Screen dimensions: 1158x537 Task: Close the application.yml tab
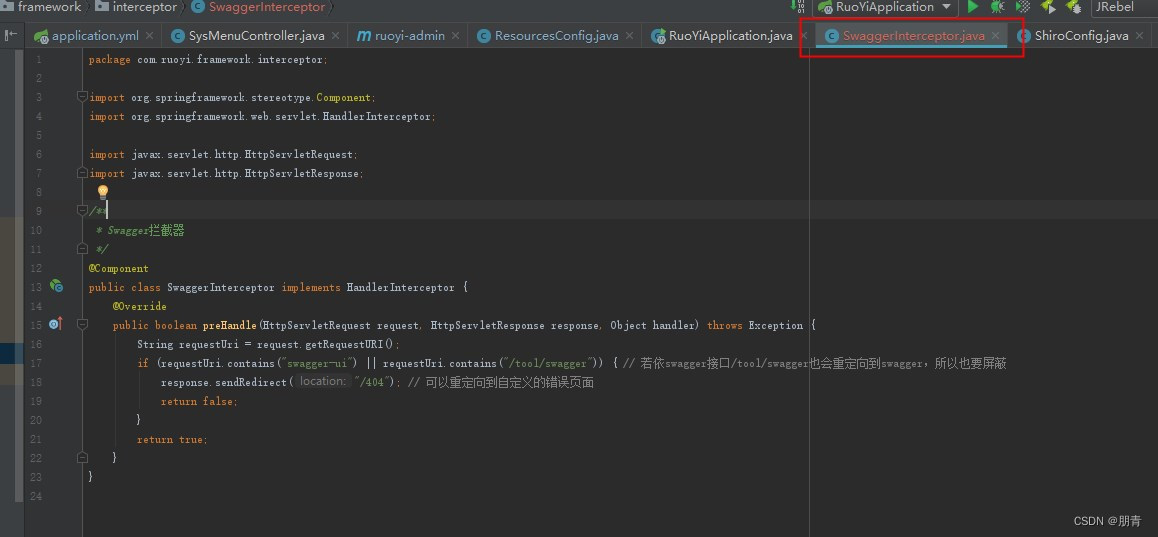(150, 35)
